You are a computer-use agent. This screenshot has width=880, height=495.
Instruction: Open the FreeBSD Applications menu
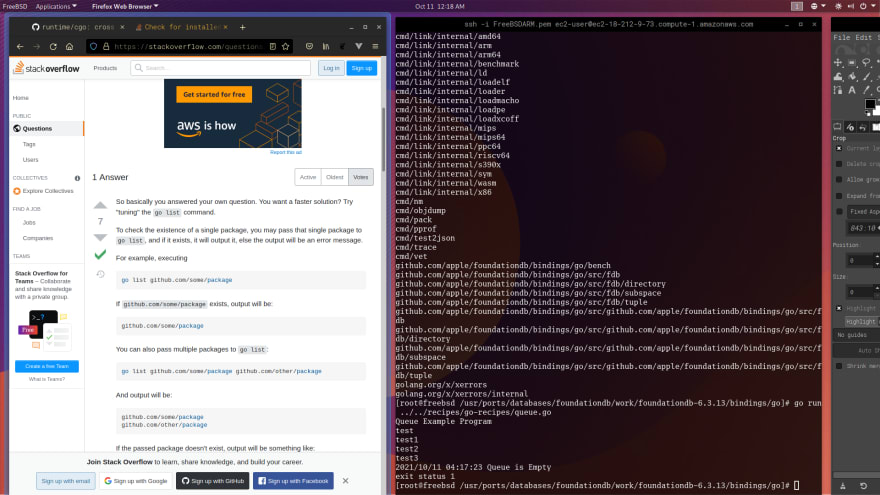pyautogui.click(x=56, y=6)
